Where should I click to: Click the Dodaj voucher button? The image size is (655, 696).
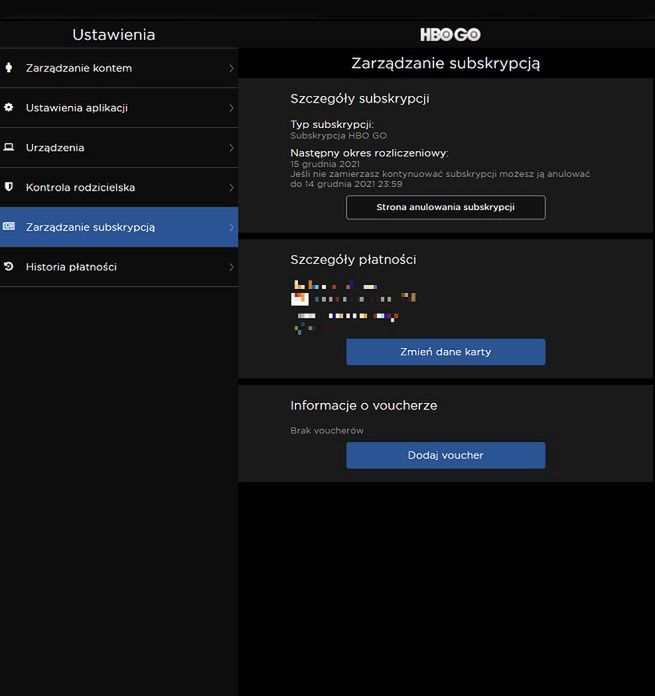(446, 455)
